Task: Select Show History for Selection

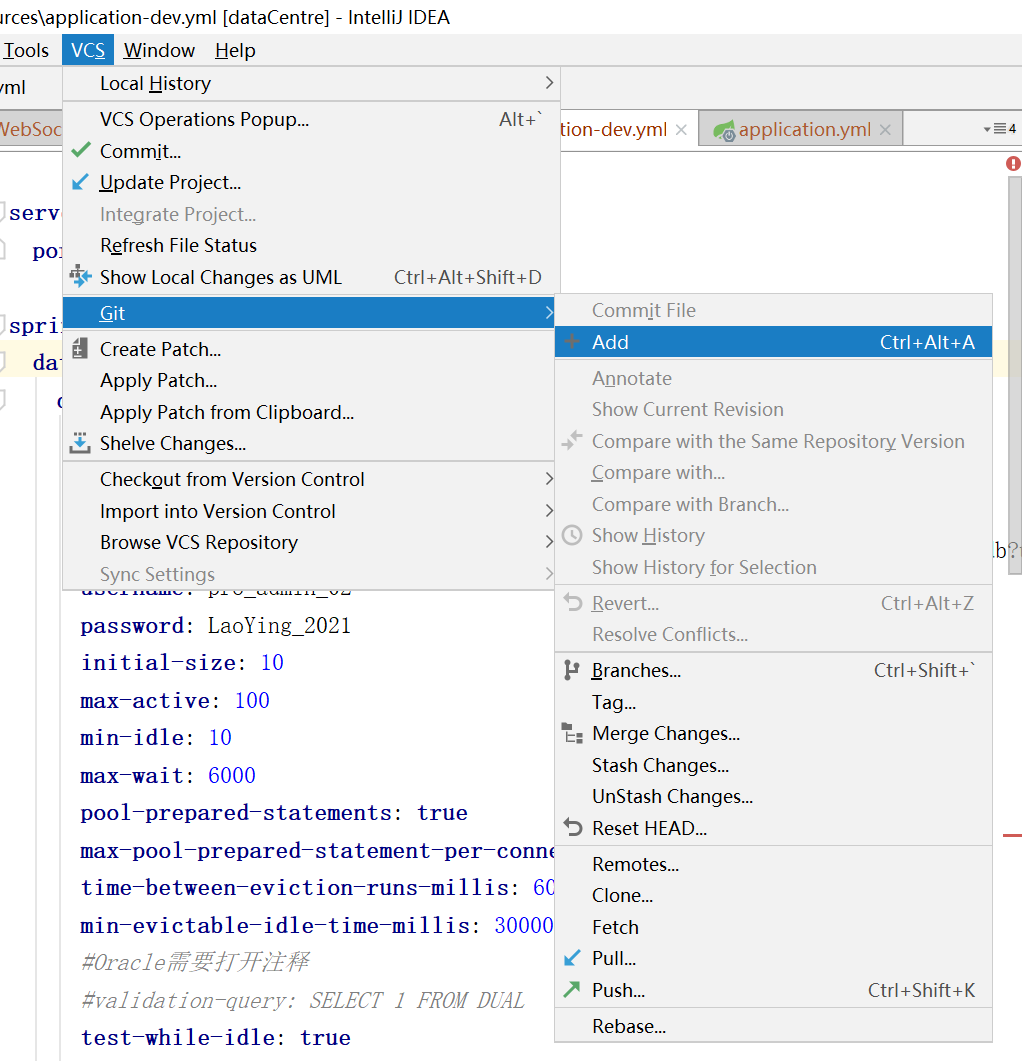Action: click(x=774, y=567)
